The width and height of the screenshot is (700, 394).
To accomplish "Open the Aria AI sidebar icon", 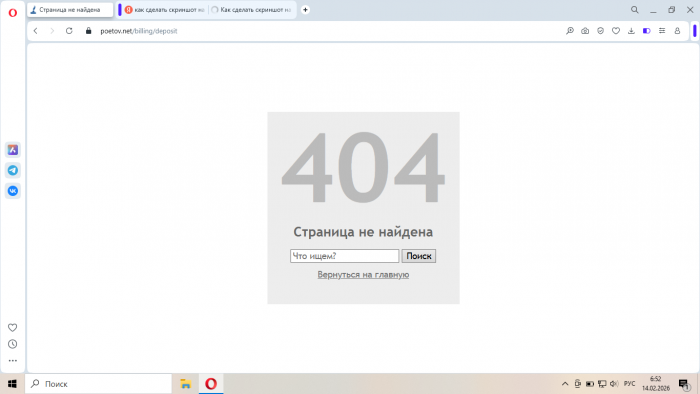I will click(x=12, y=150).
